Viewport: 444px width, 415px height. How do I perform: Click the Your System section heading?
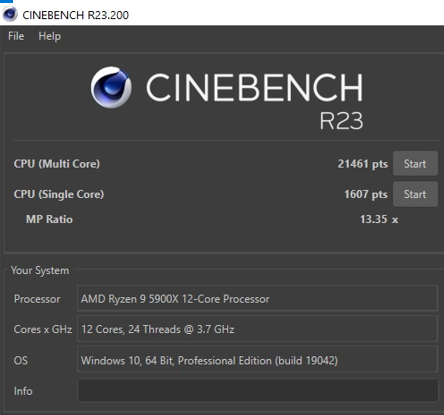click(x=40, y=270)
